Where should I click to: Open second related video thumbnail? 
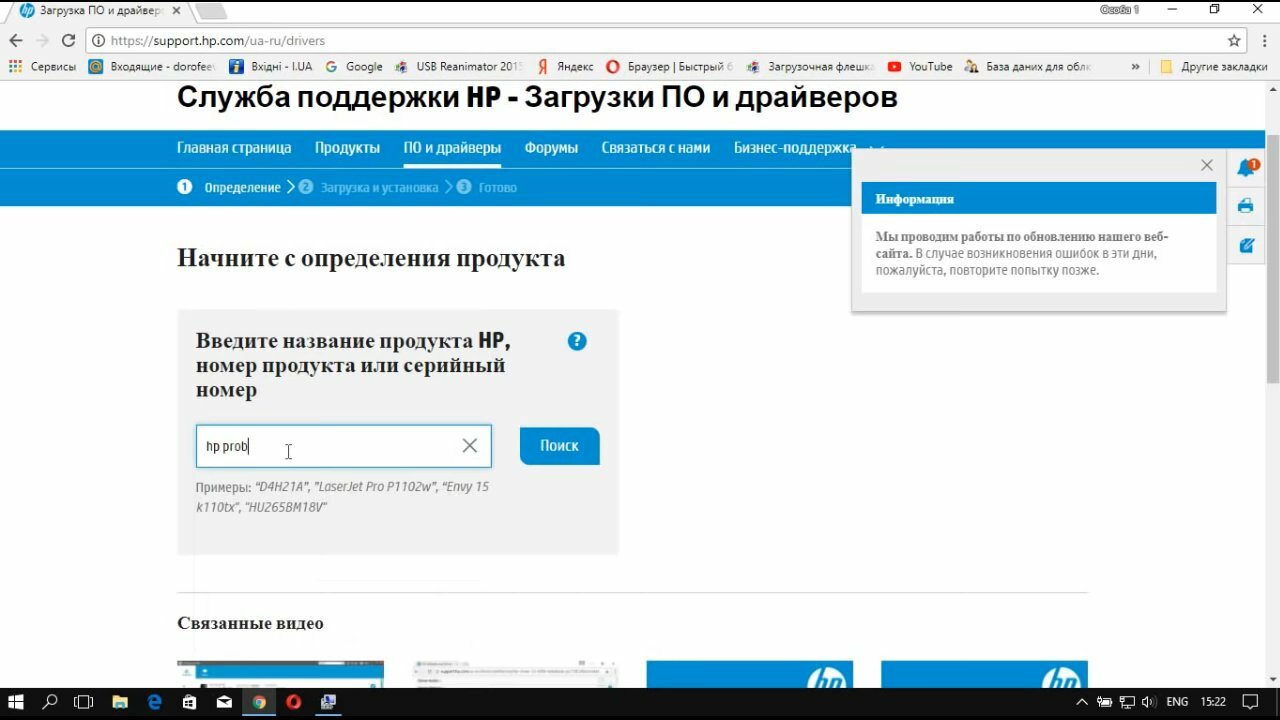[515, 674]
